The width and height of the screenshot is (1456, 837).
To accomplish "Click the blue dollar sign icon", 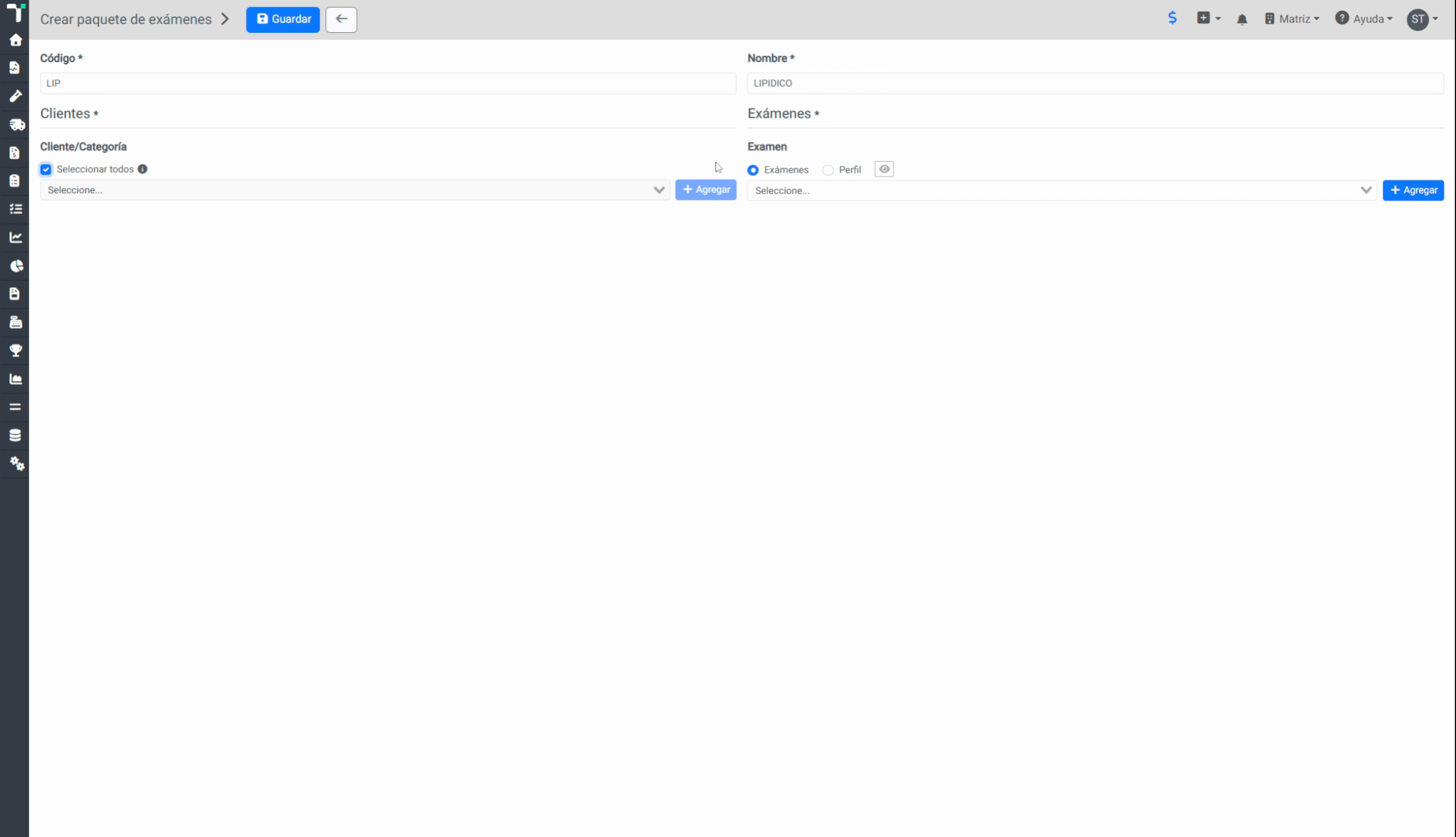I will [1172, 18].
